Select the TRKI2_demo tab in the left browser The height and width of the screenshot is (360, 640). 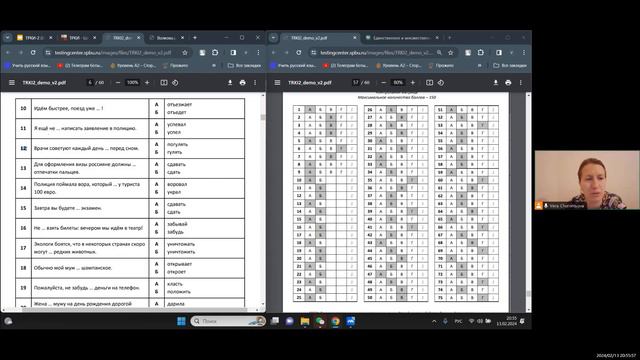[x=122, y=38]
